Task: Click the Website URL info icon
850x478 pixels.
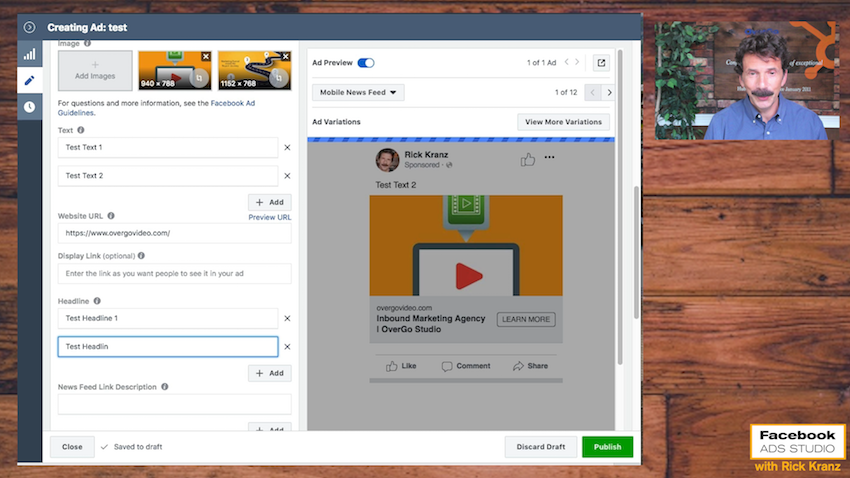Action: coord(111,216)
